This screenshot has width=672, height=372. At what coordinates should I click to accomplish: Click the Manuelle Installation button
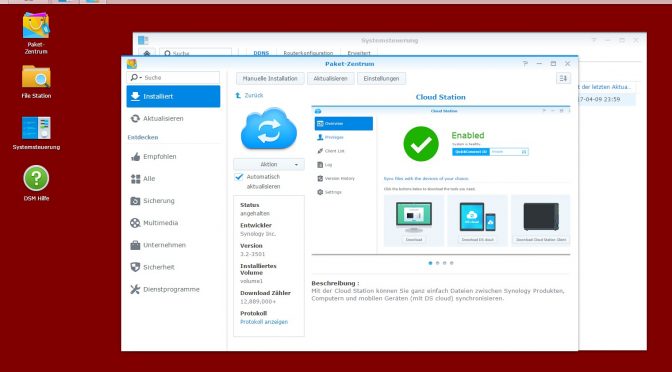pos(270,78)
